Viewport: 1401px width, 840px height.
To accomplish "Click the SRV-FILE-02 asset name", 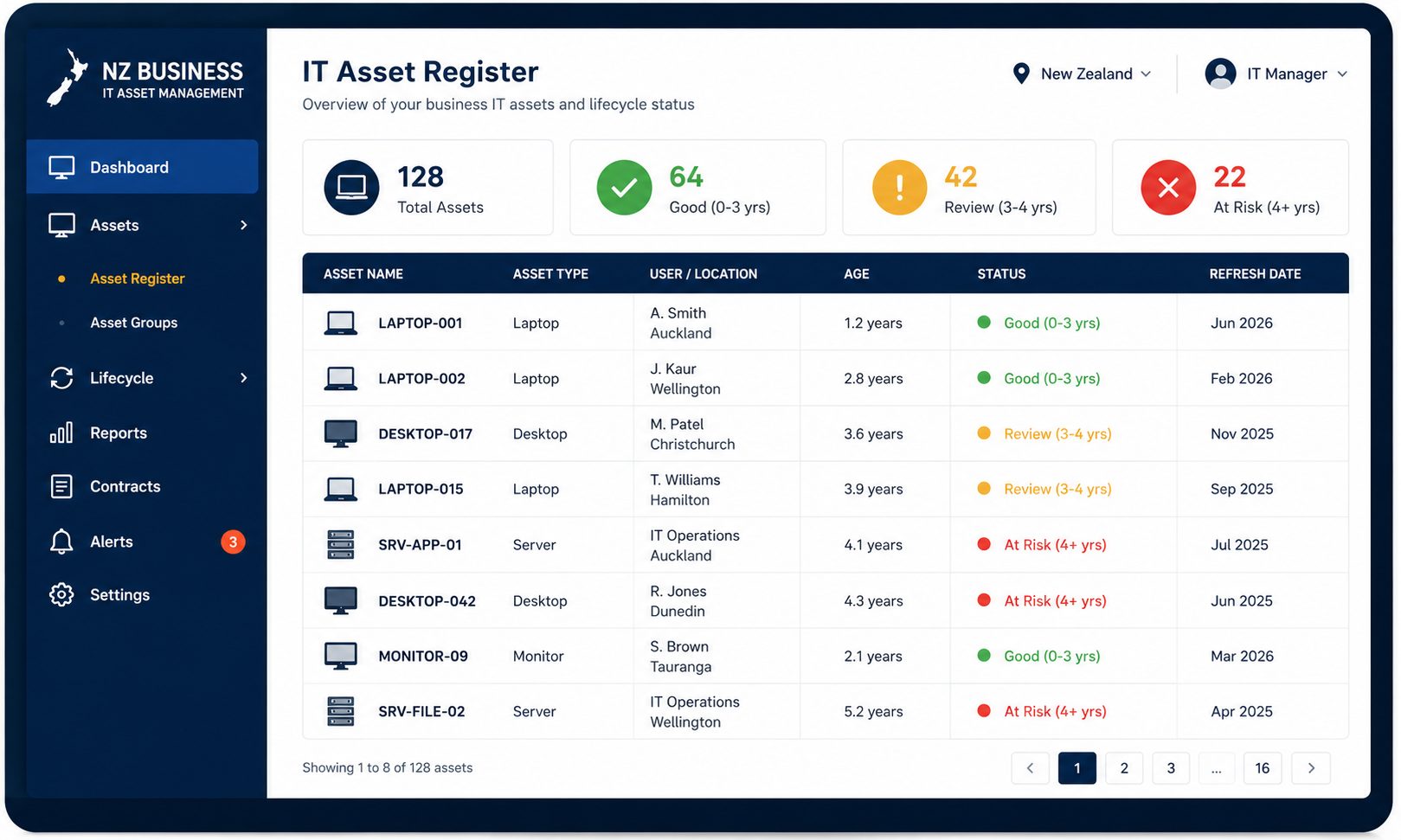I will tap(421, 711).
